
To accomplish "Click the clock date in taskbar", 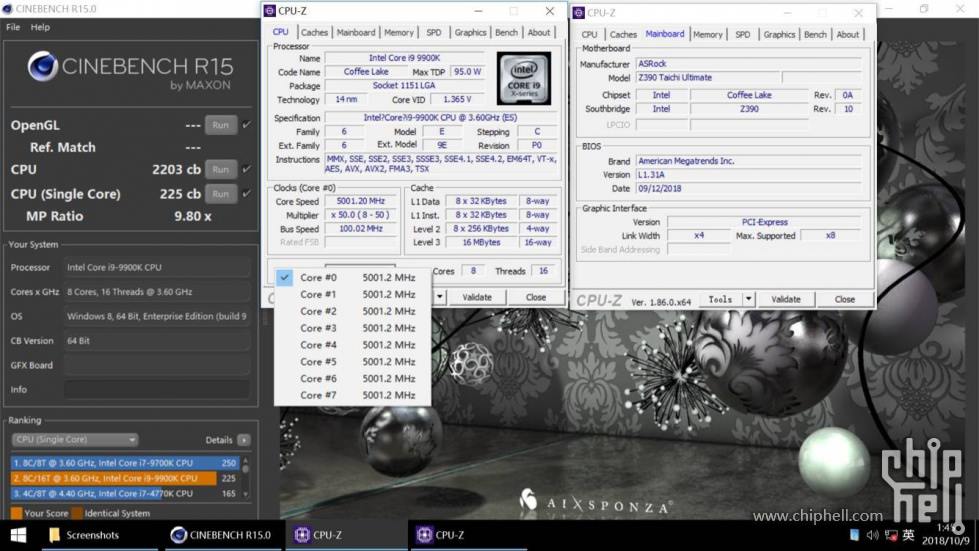I will (x=946, y=540).
